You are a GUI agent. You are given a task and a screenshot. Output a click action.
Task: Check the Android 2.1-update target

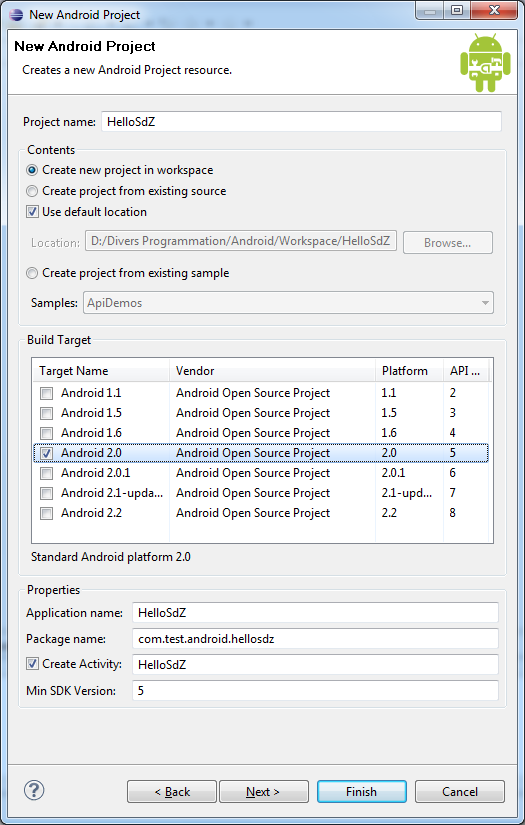tap(47, 493)
